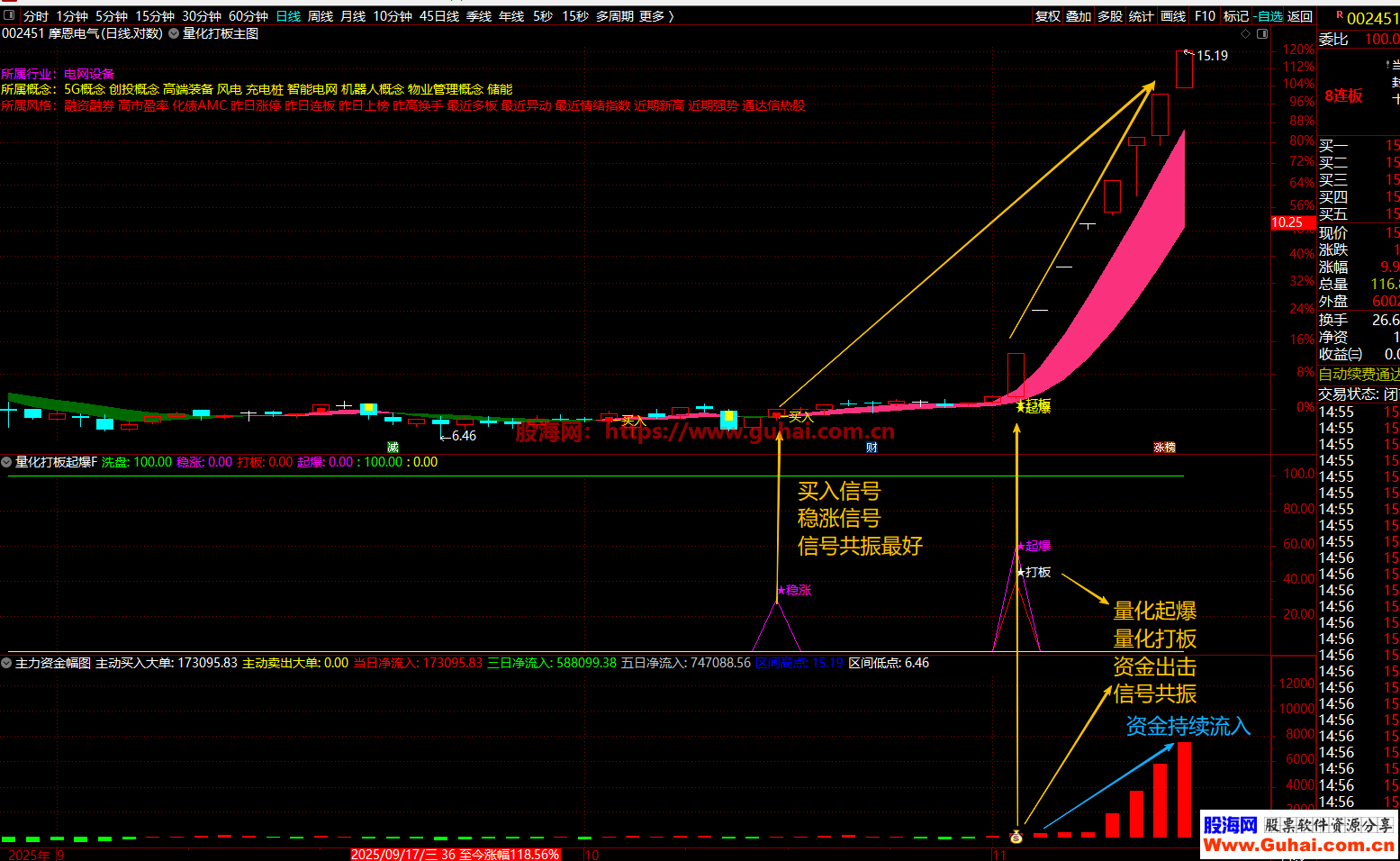The image size is (1400, 861).
Task: Click the split-panel icon beside the diamond
Action: click(x=1262, y=33)
